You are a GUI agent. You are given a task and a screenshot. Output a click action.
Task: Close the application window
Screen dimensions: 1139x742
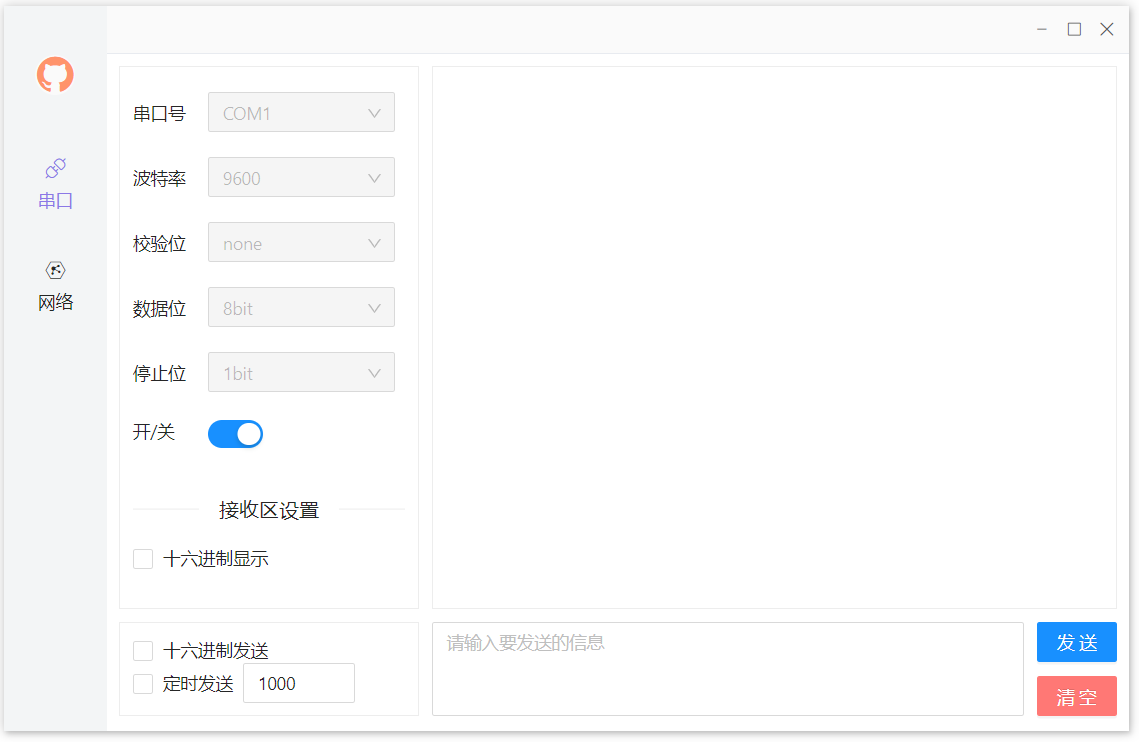coord(1107,29)
